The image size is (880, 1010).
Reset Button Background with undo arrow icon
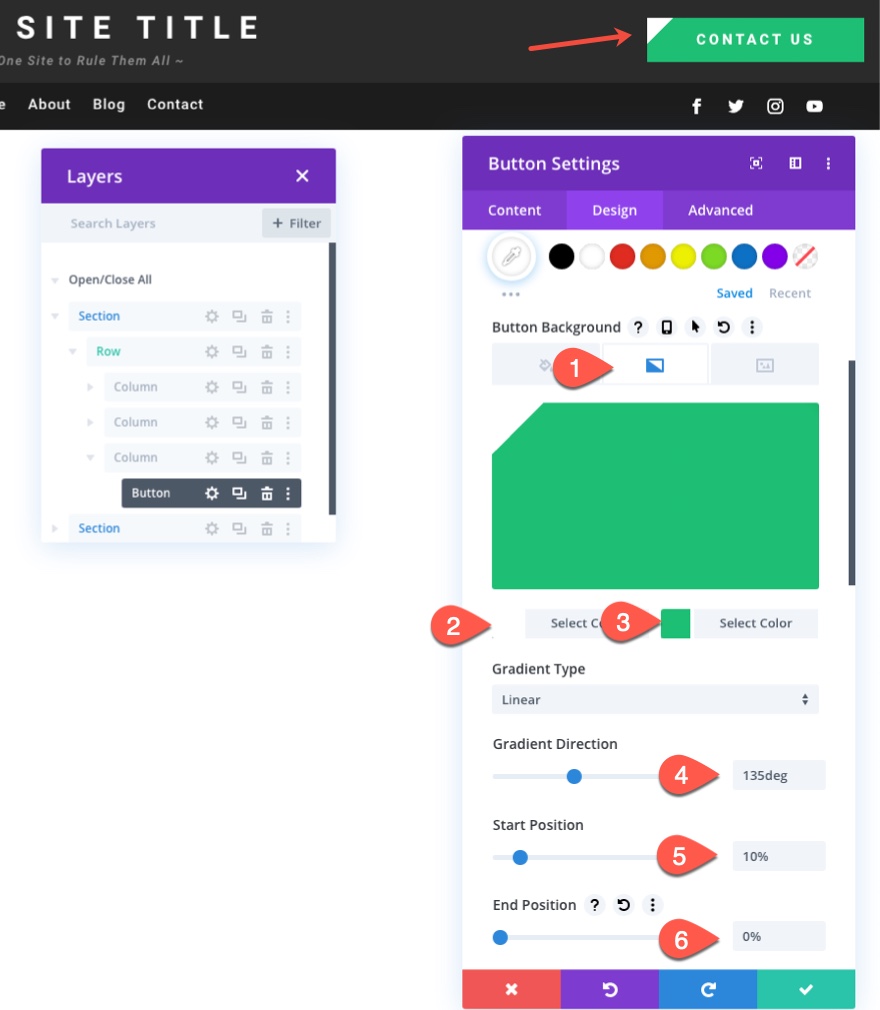coord(723,327)
